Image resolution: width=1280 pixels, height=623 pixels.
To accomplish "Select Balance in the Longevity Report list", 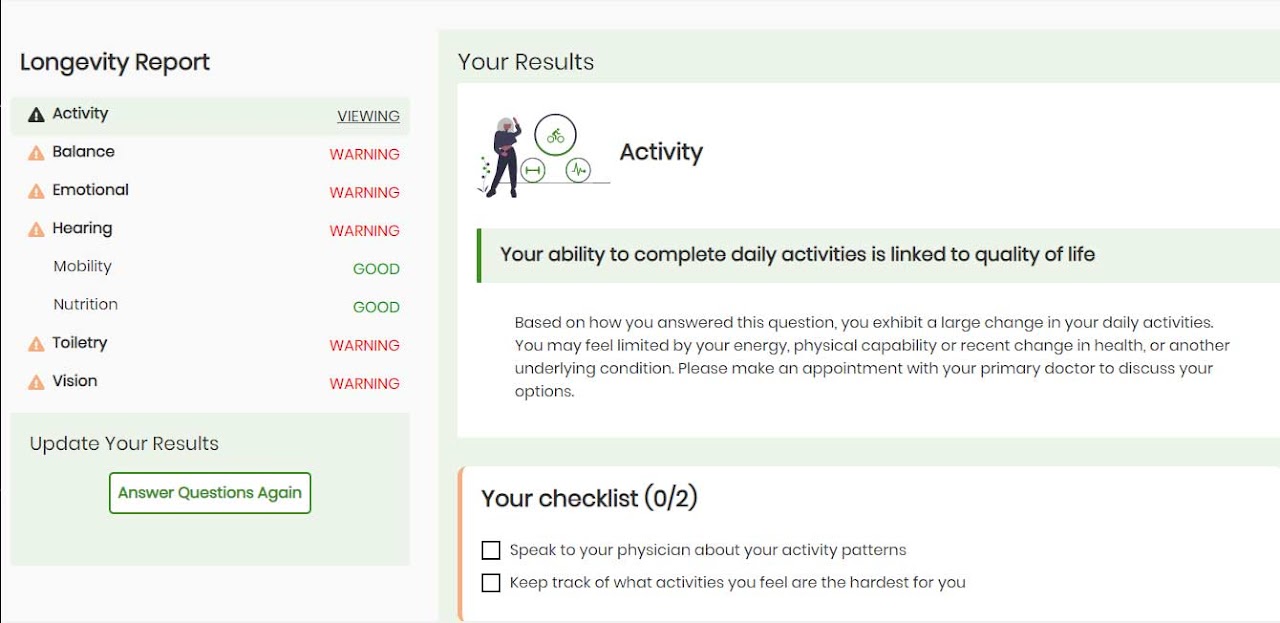I will [x=83, y=152].
